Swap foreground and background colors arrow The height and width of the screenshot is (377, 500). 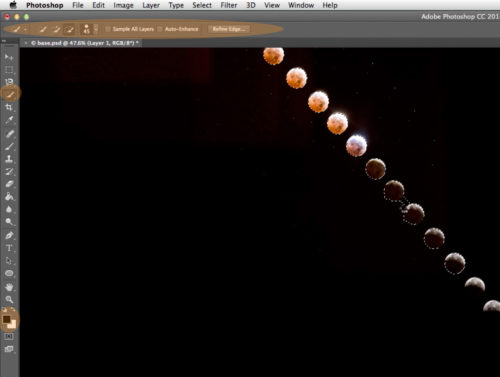(x=13, y=310)
